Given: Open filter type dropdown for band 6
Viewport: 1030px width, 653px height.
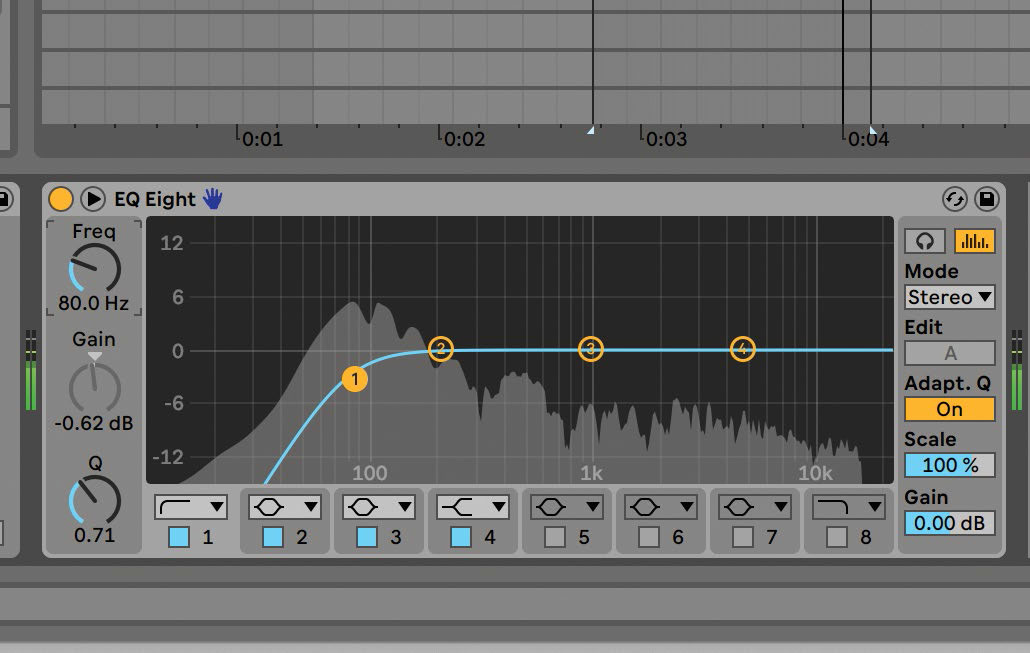Looking at the screenshot, I should [660, 507].
